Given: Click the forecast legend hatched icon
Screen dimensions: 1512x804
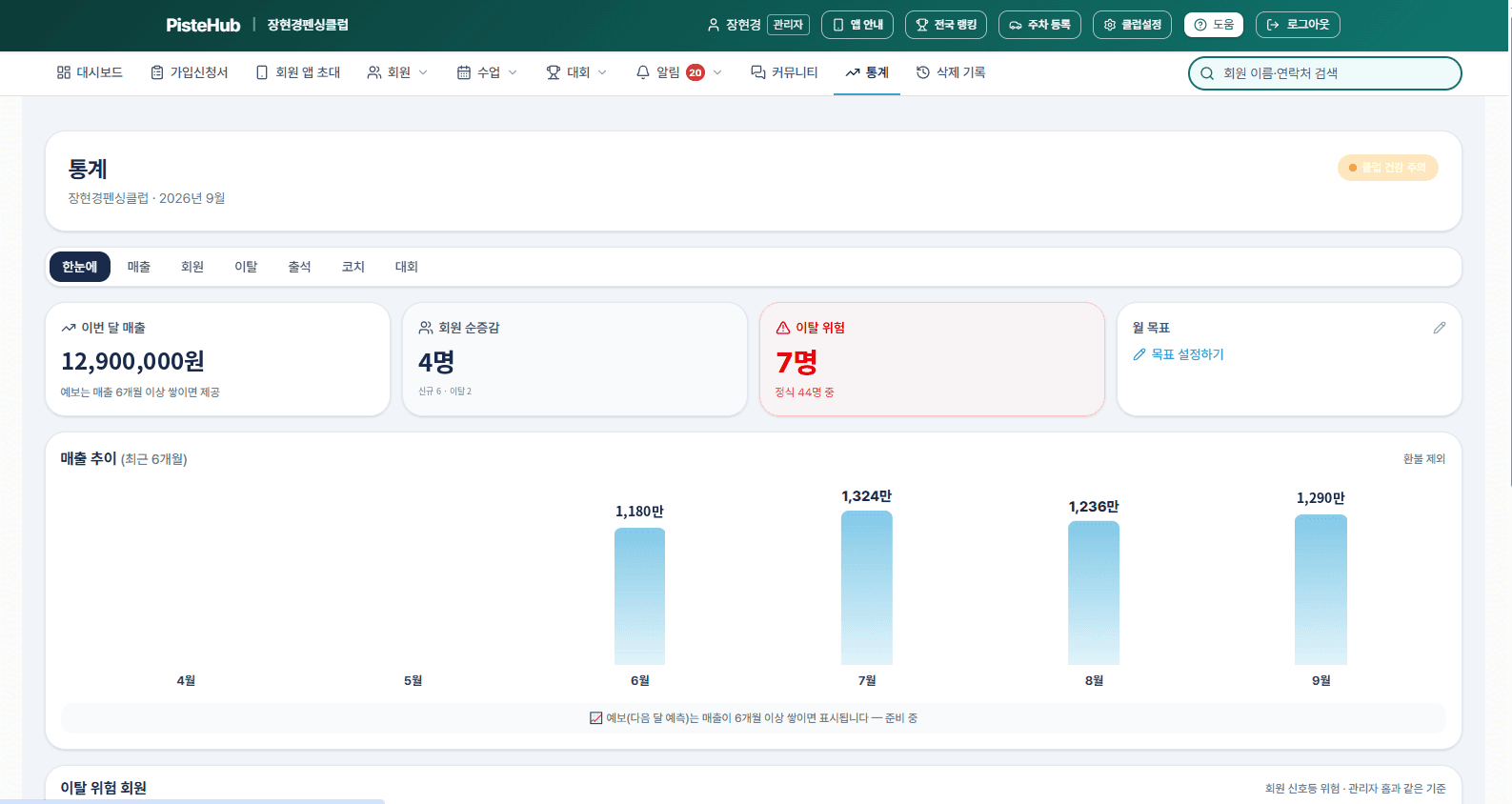Looking at the screenshot, I should click(x=595, y=718).
